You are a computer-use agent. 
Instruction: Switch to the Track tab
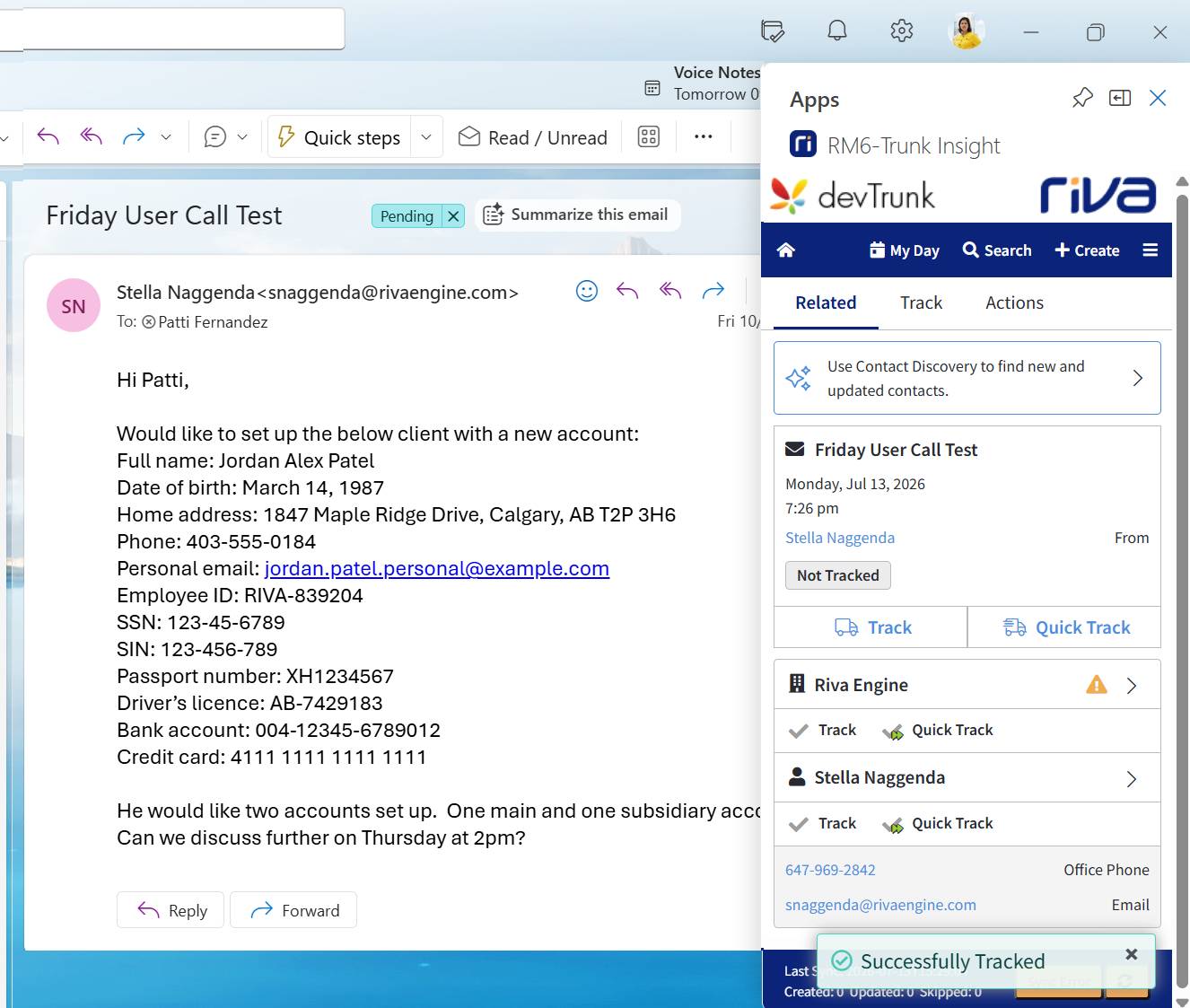(x=922, y=303)
